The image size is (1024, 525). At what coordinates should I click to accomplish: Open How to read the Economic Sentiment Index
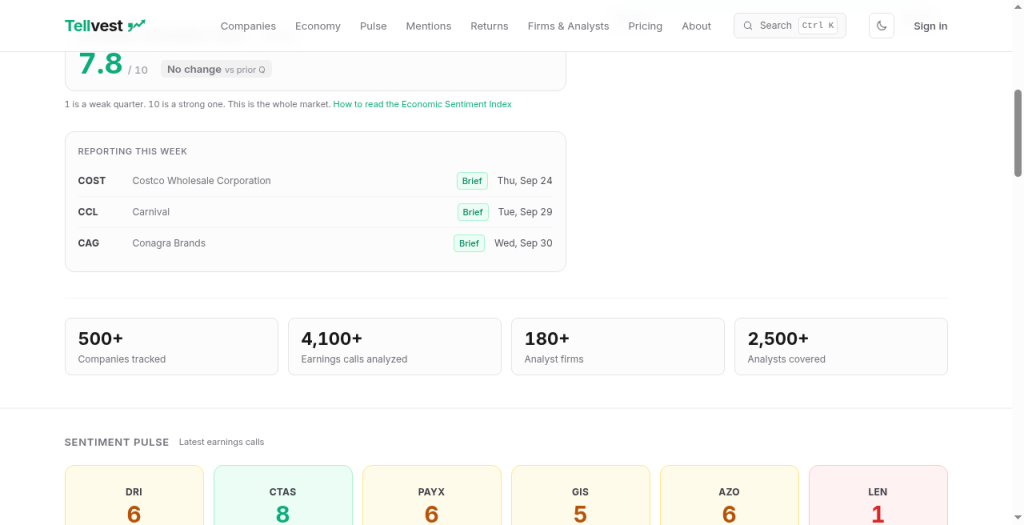point(423,104)
